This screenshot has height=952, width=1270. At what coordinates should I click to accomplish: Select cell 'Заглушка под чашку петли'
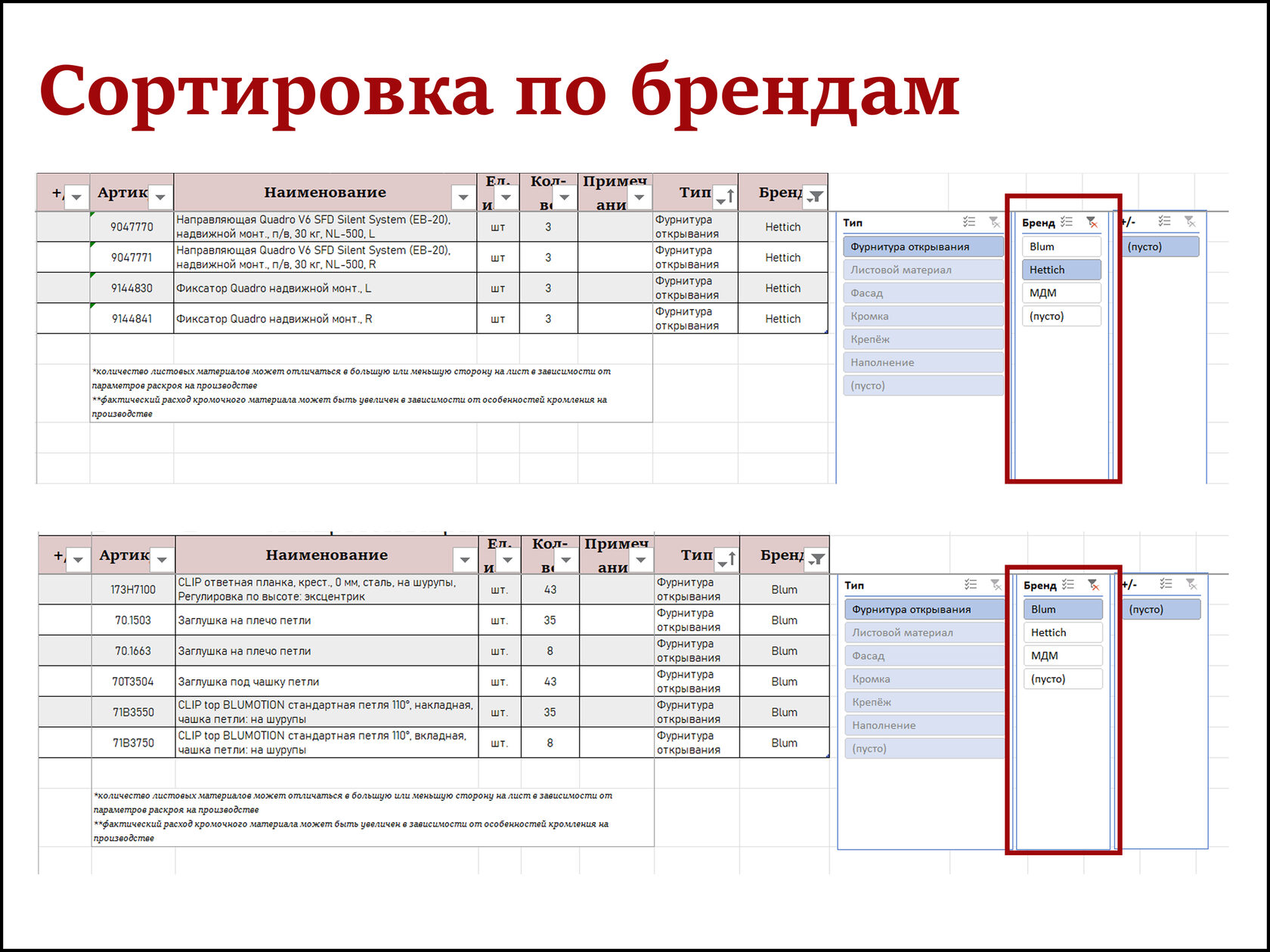click(327, 682)
